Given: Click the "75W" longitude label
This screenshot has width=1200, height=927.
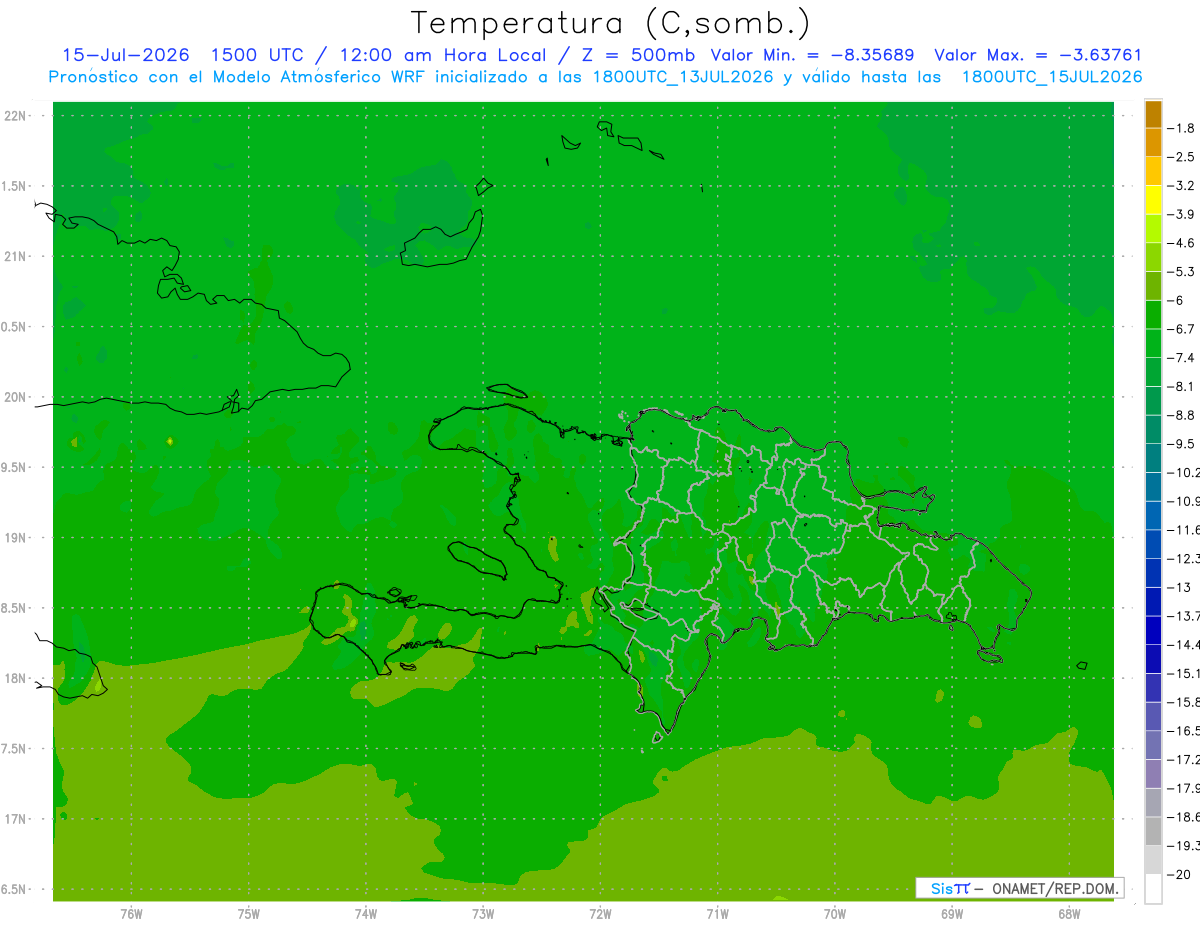Looking at the screenshot, I should [x=248, y=914].
